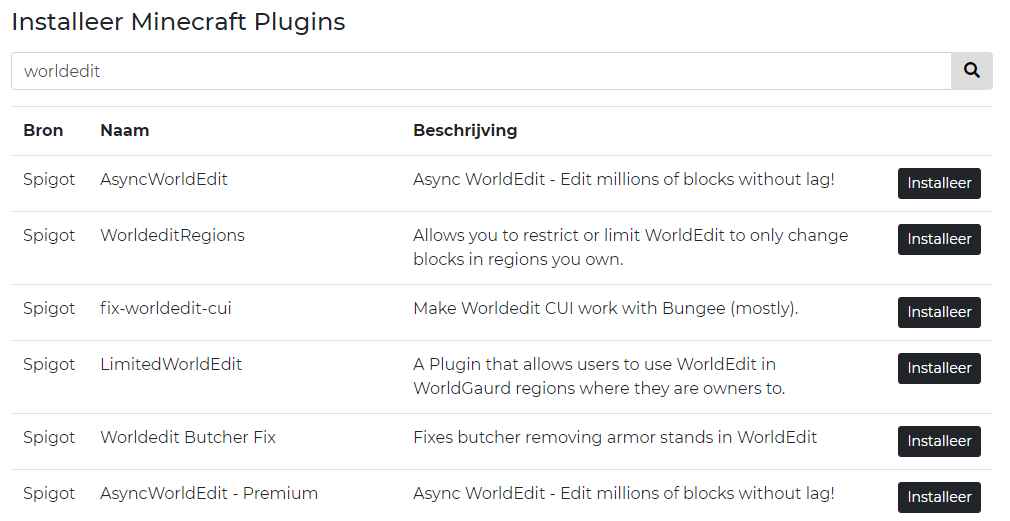Hit Installeer for AsyncWorldEdit - Premium

pyautogui.click(x=939, y=497)
